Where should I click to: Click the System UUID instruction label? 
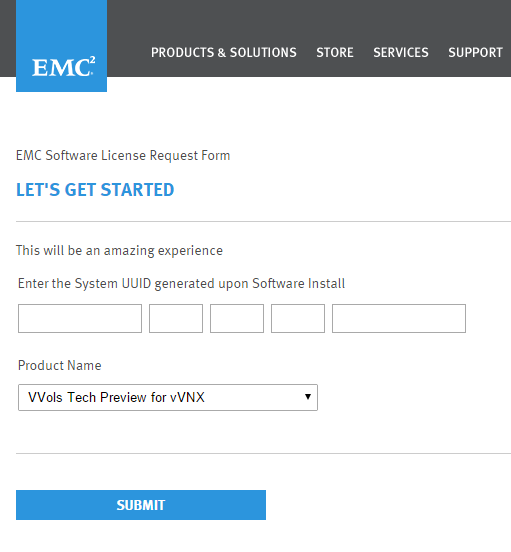(181, 284)
